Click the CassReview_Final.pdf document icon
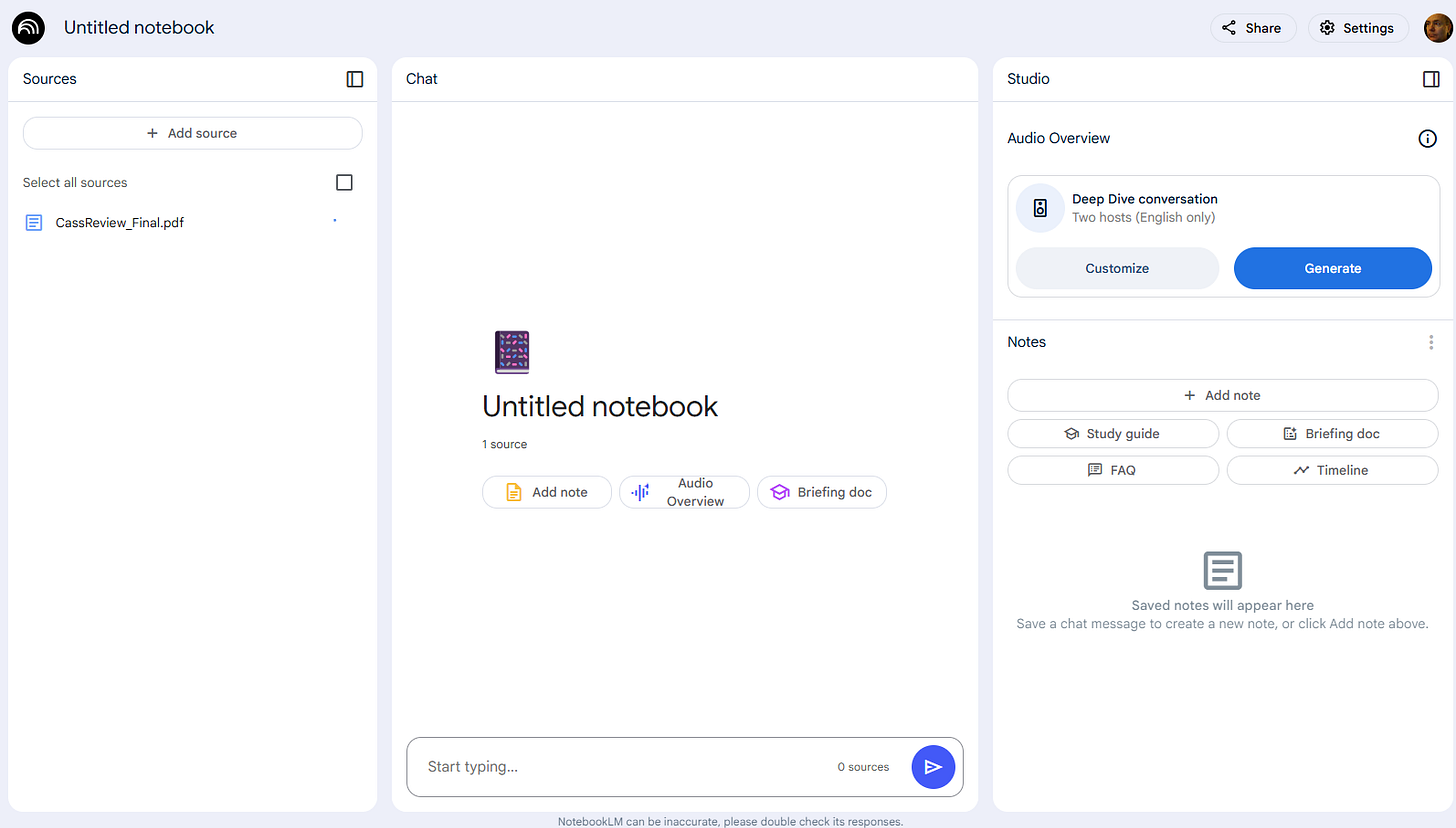This screenshot has height=828, width=1456. pos(34,223)
